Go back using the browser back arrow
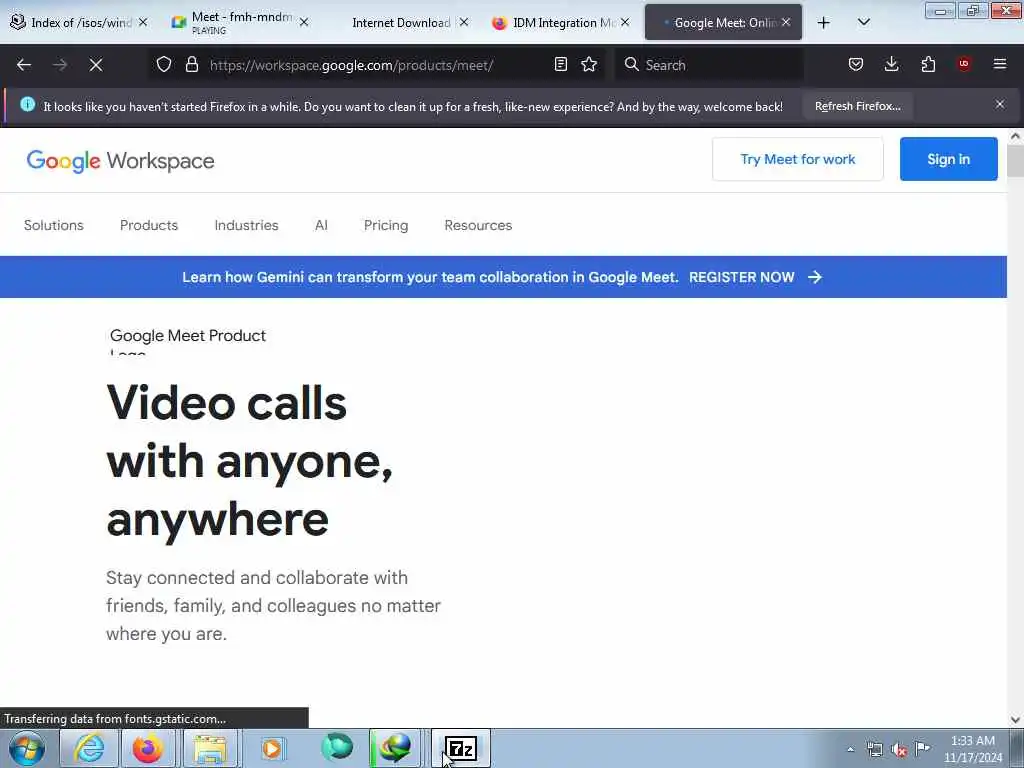Viewport: 1024px width, 768px height. tap(24, 65)
